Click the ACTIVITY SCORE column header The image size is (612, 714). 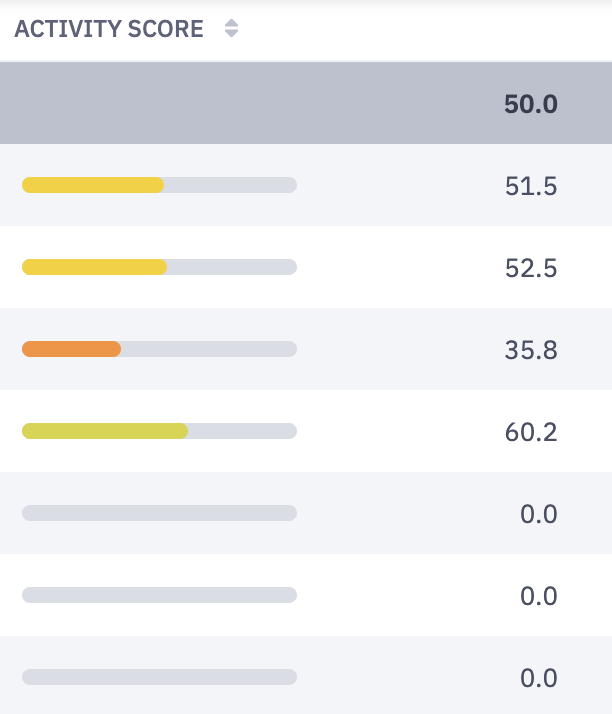[109, 29]
